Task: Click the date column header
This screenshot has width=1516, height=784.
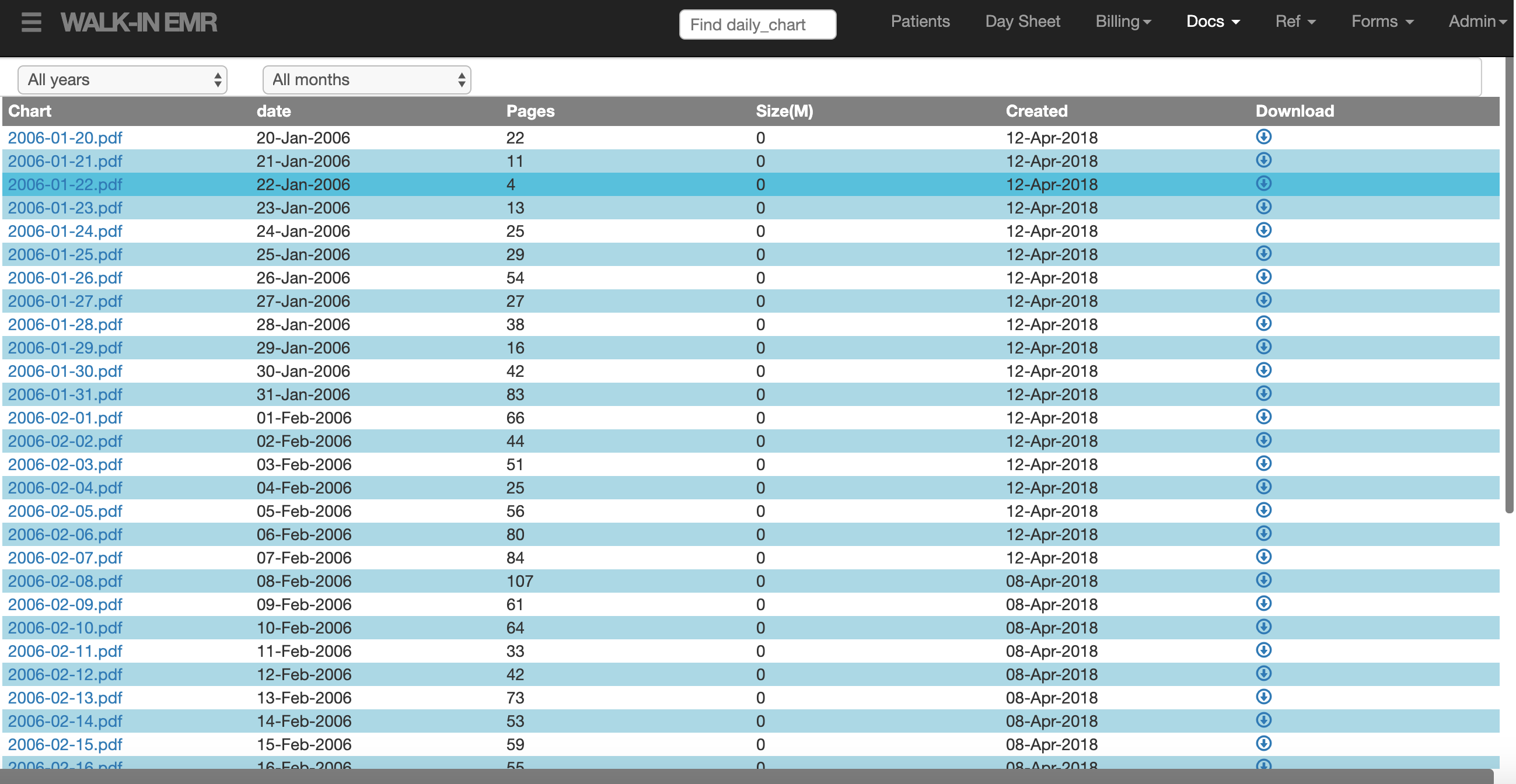Action: (274, 111)
